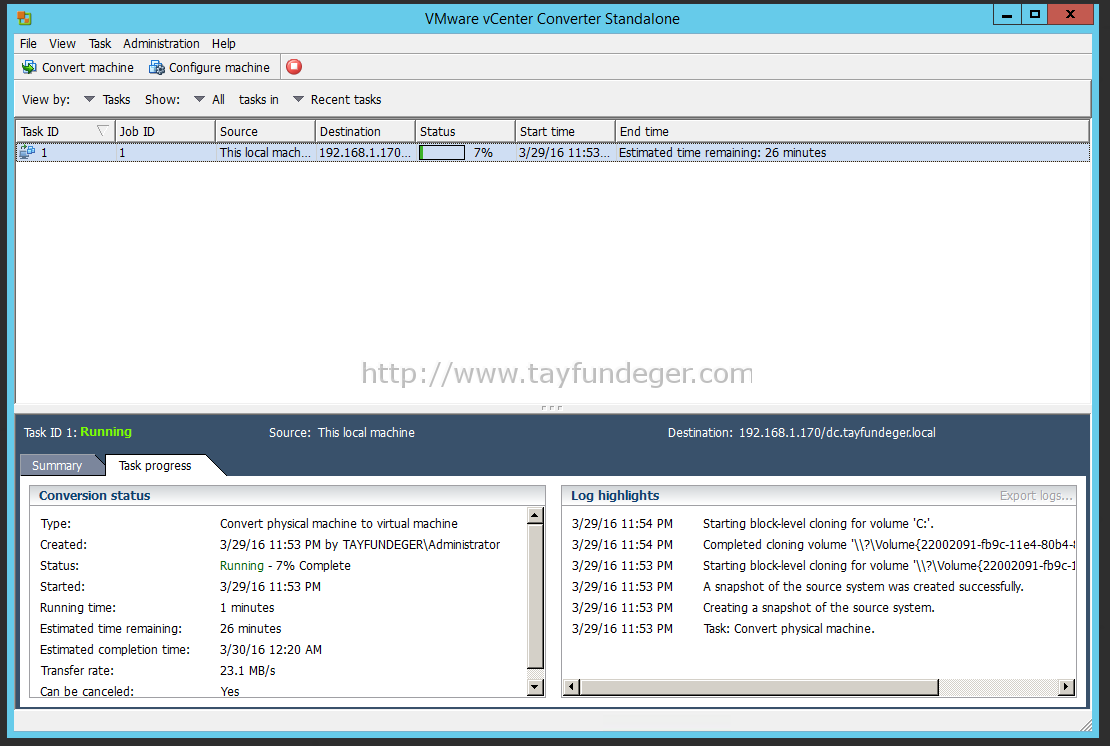Click the Conversion status vertical scrollbar thumb
Screen dimensions: 1110x746
point(535,596)
